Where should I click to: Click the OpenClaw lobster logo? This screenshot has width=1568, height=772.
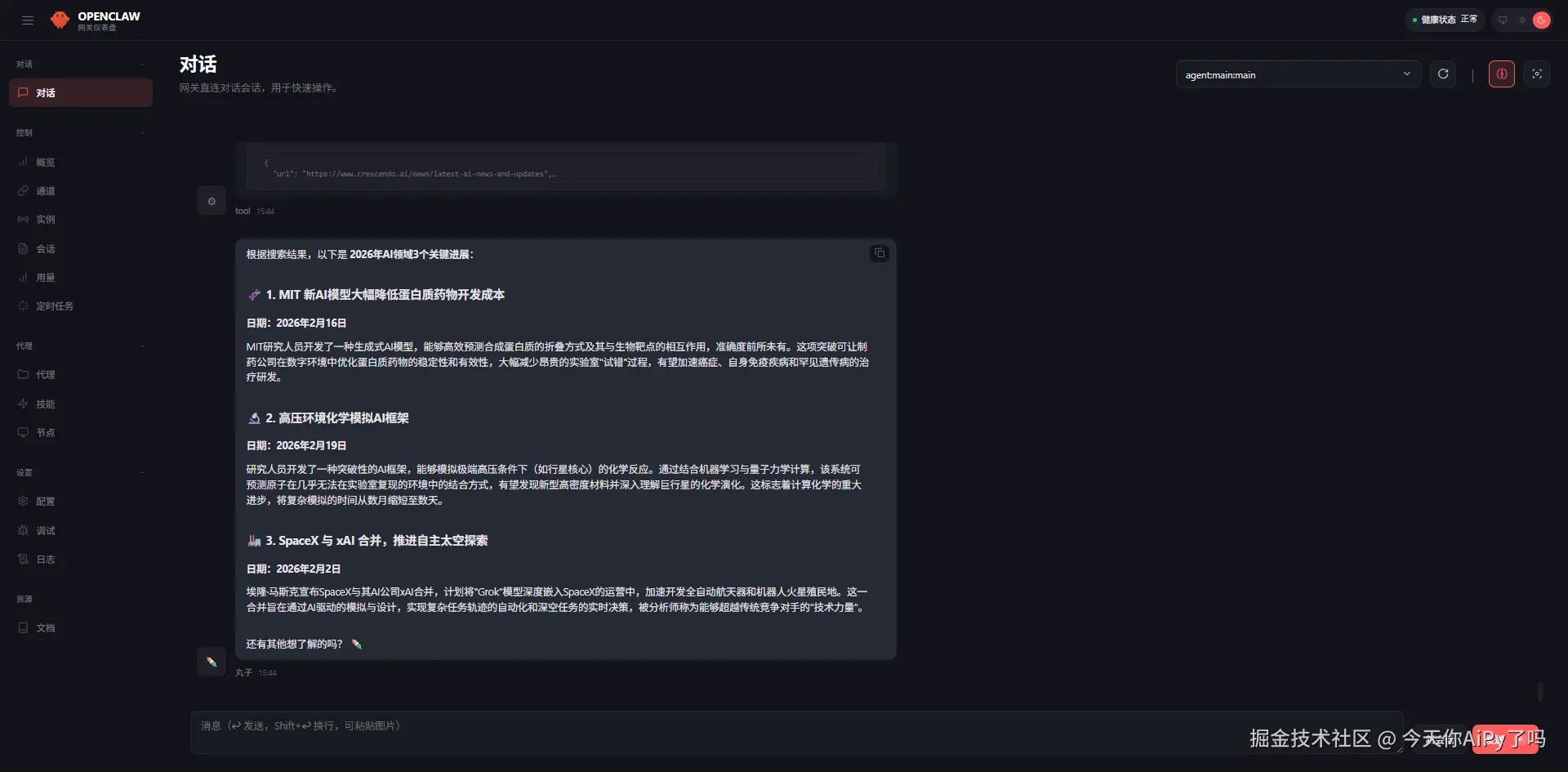click(60, 20)
